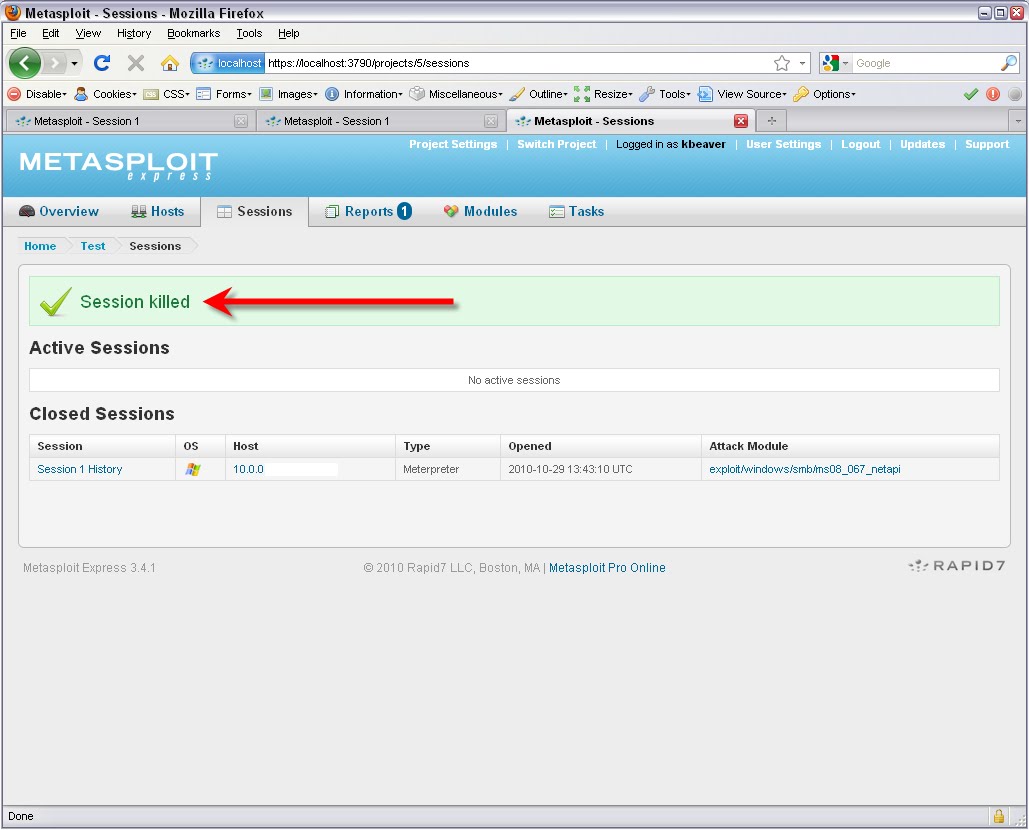Viewport: 1029px width, 830px height.
Task: Open the Options toolbar menu
Action: pos(824,94)
